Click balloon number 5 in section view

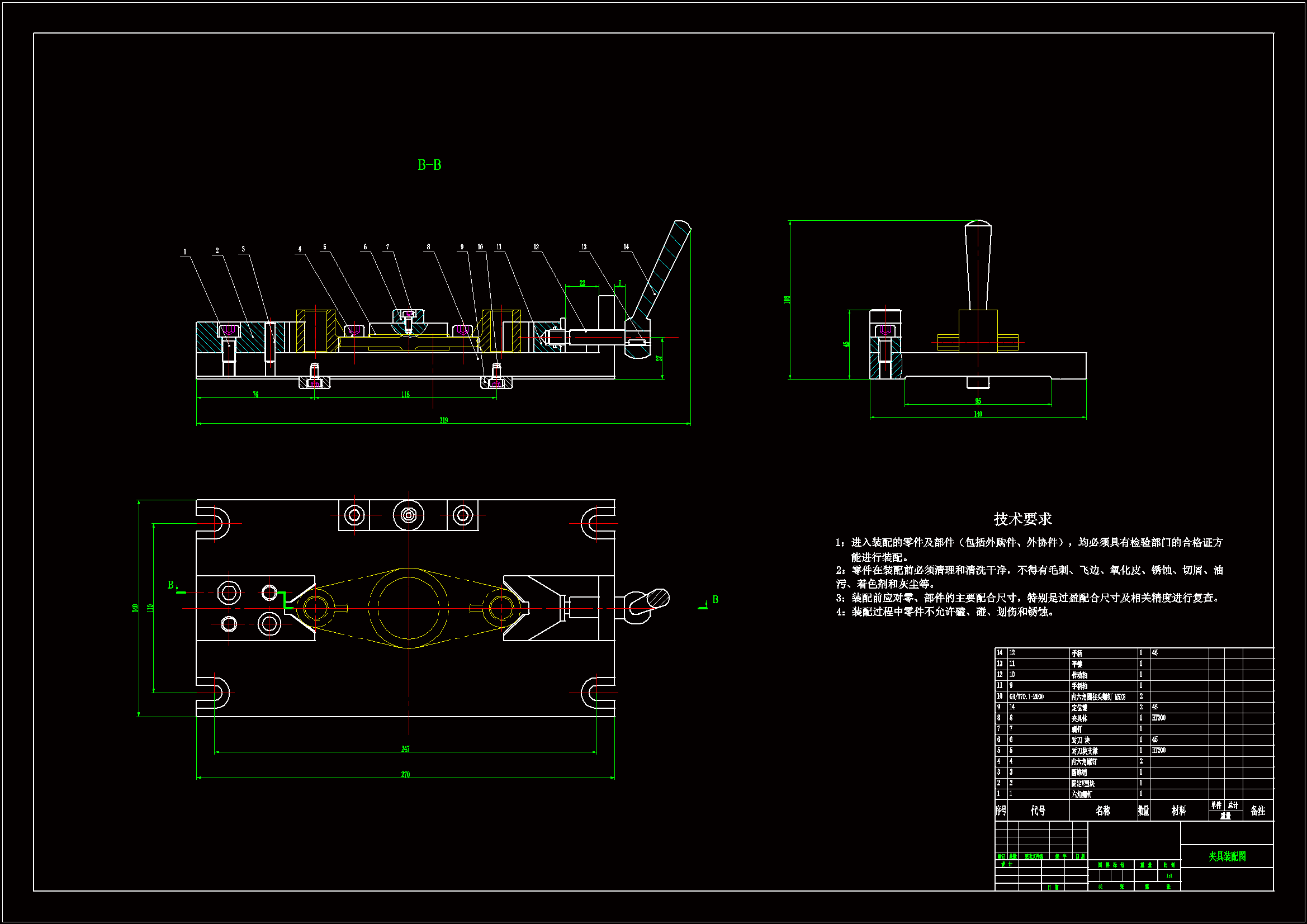coord(325,248)
